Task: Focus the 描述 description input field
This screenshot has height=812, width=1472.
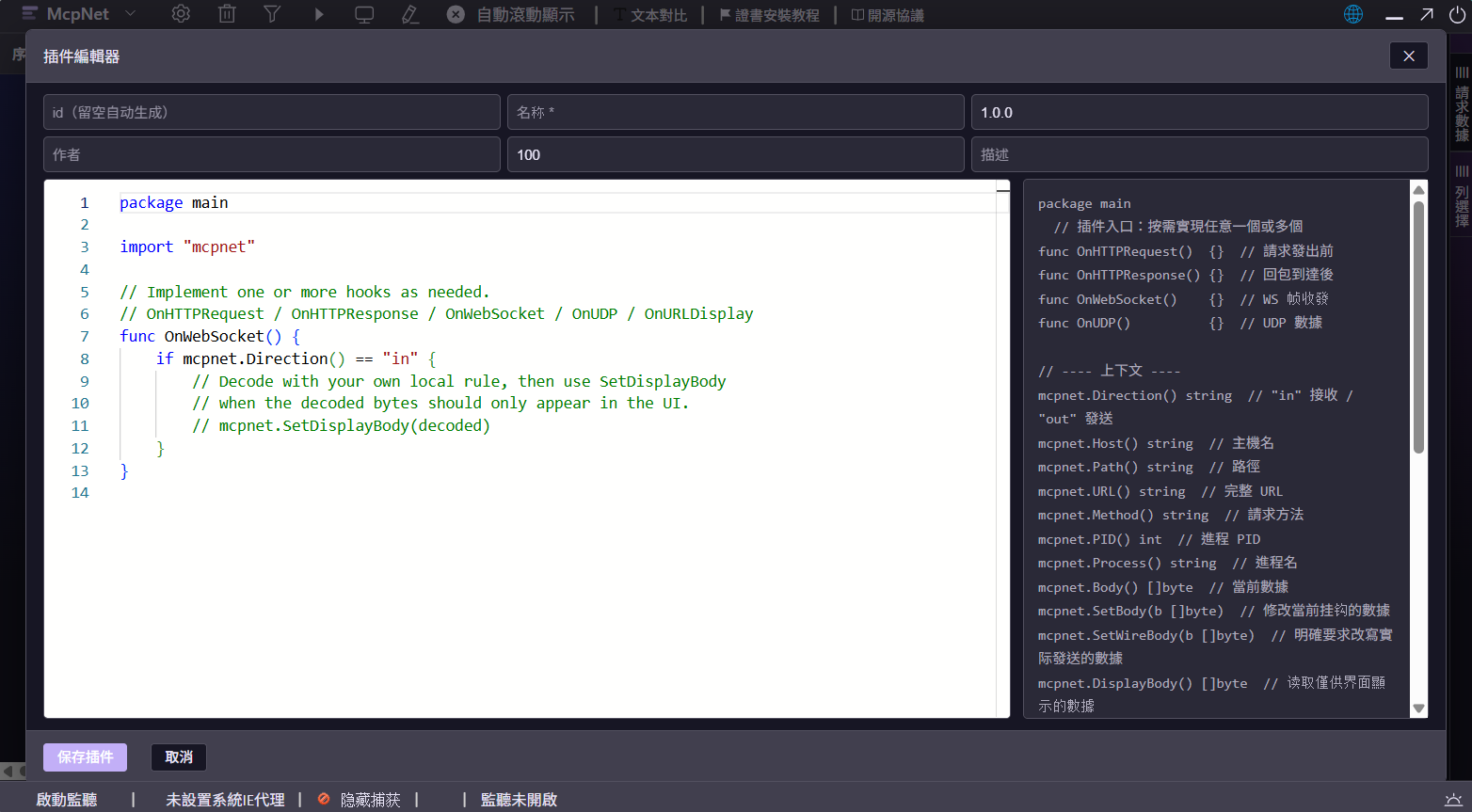Action: point(1200,154)
